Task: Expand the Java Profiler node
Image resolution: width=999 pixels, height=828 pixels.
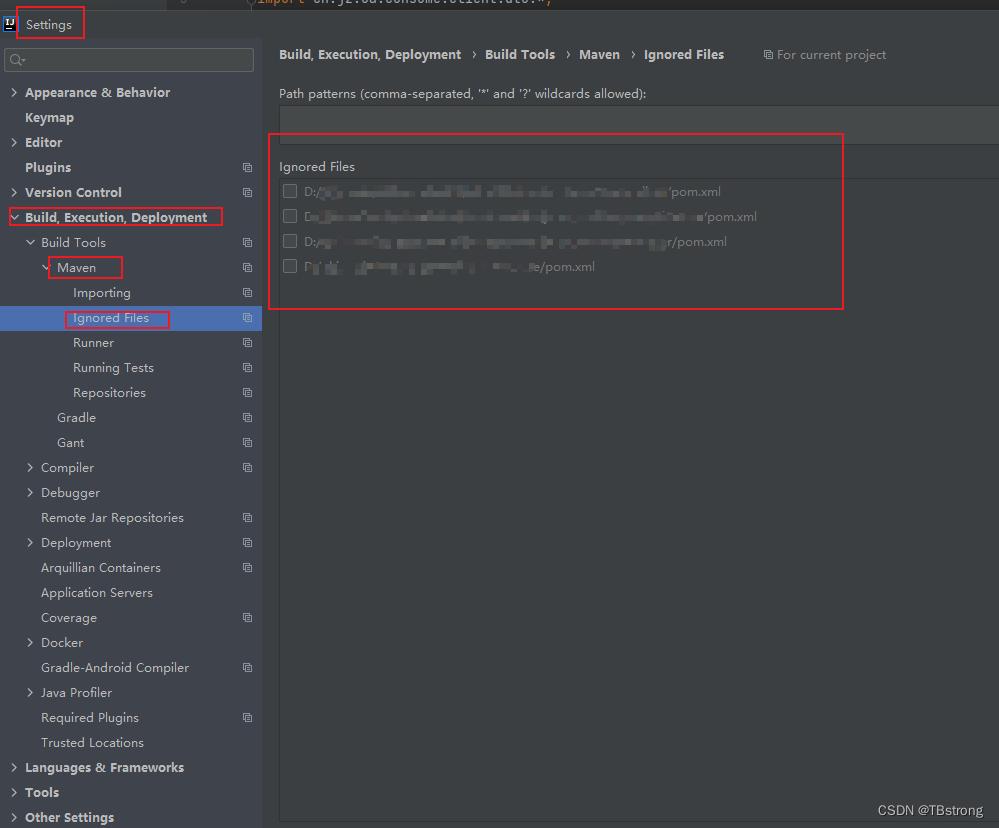Action: coord(30,692)
